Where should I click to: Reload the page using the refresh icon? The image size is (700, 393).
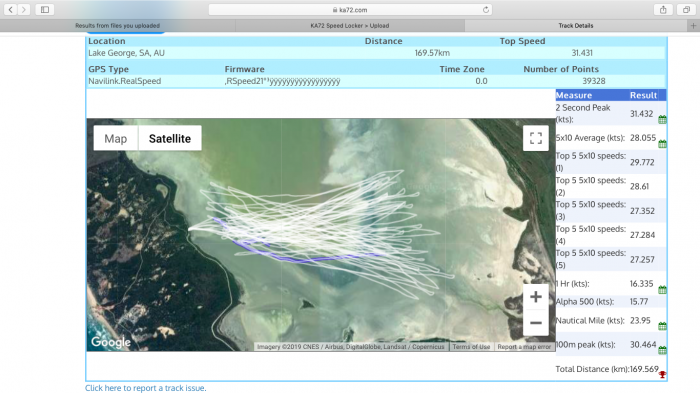coord(486,9)
